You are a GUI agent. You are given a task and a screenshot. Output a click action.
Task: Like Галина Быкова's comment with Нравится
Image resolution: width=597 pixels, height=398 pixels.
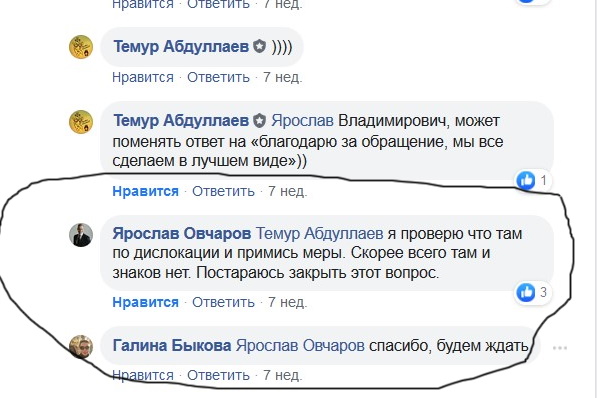pos(143,376)
